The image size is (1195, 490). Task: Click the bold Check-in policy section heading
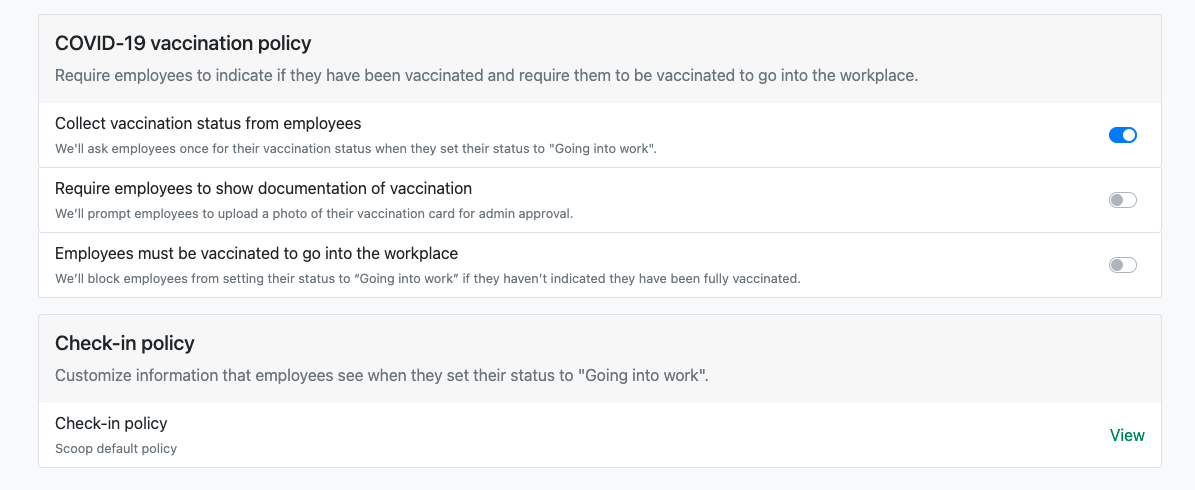pos(125,343)
